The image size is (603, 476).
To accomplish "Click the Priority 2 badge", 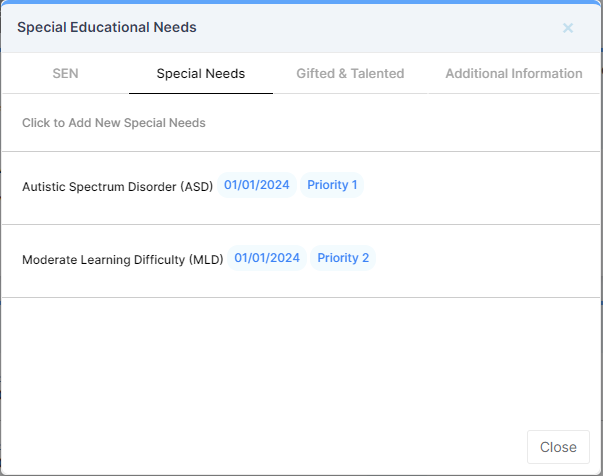I will tap(343, 258).
